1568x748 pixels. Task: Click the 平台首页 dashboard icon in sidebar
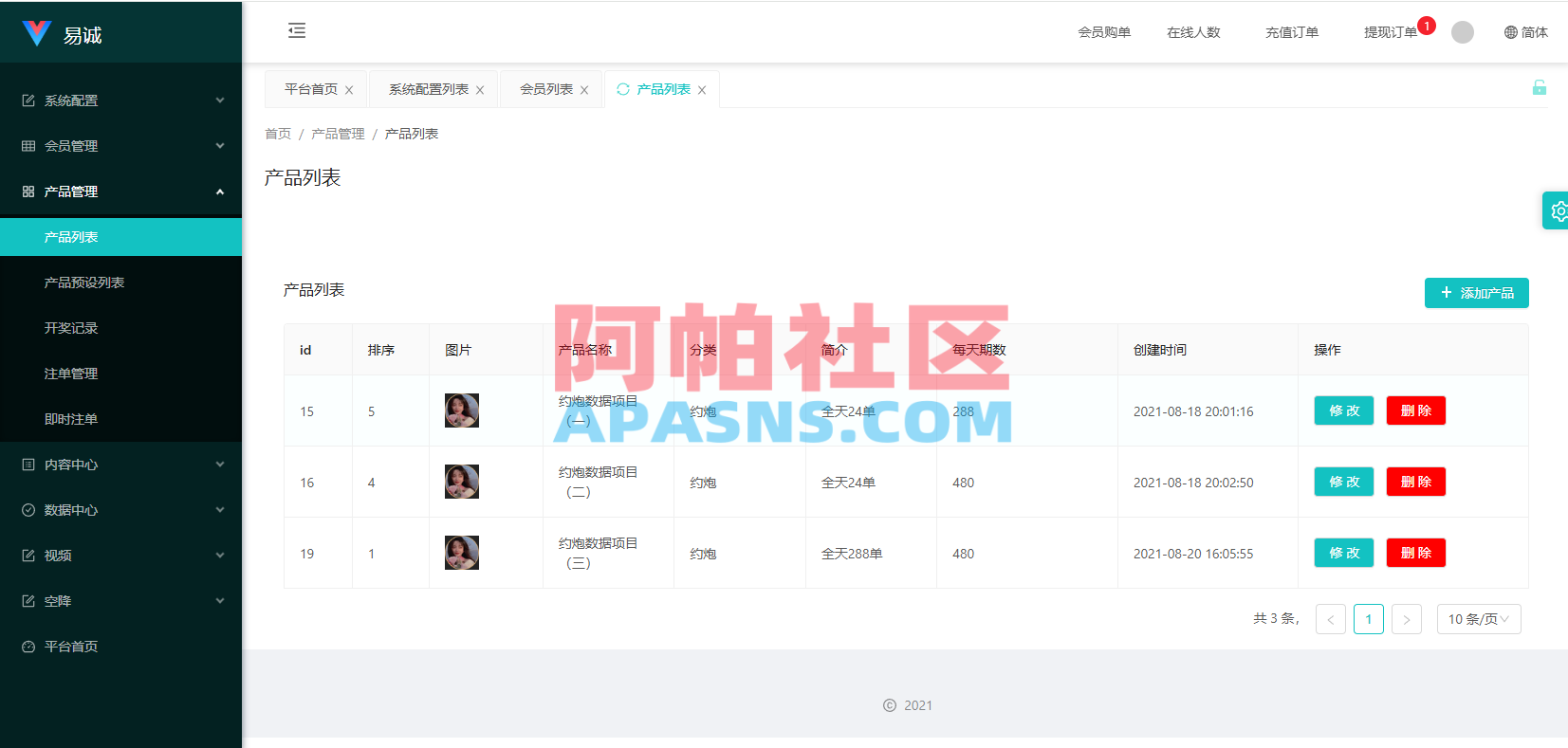tap(28, 647)
